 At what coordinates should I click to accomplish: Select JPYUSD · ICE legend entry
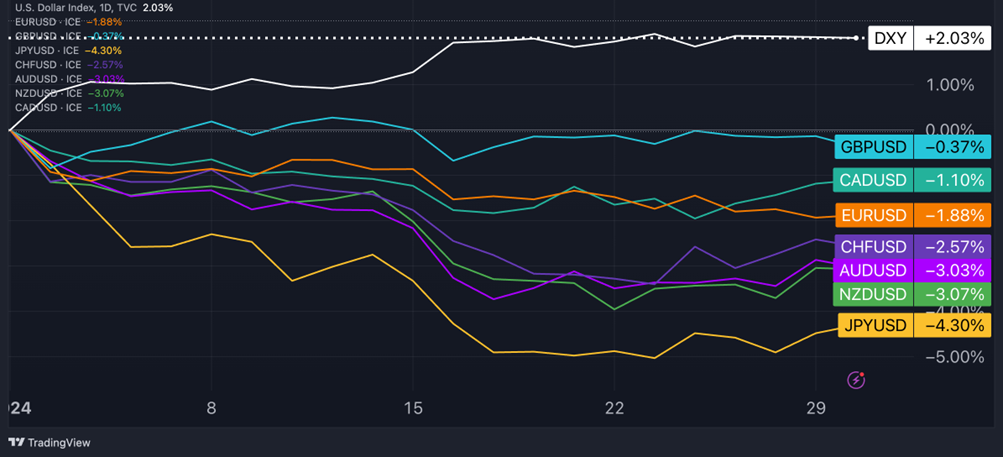(47, 50)
